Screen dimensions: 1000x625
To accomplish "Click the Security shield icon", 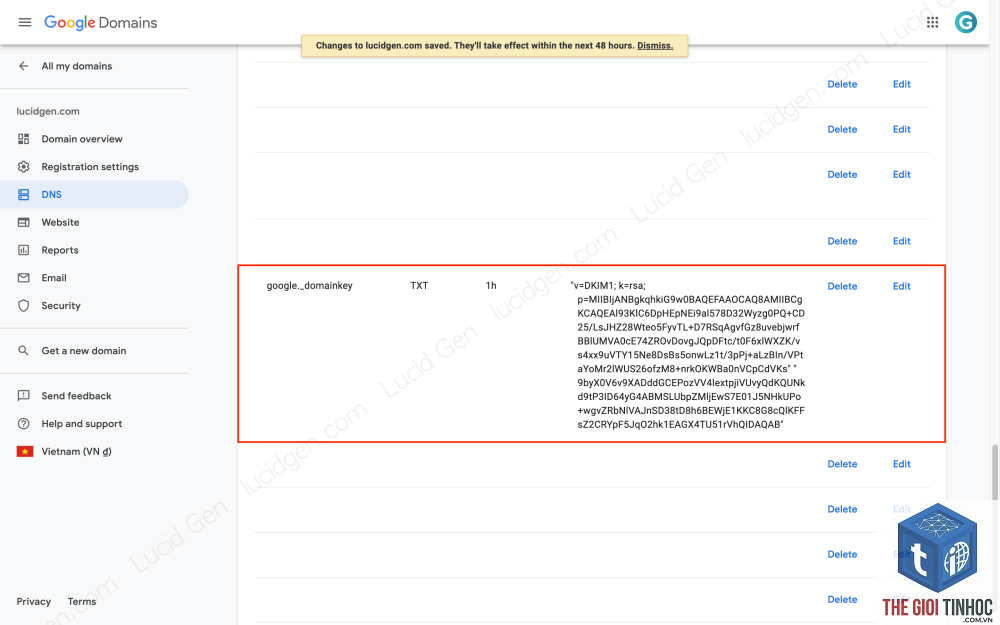I will click(24, 305).
